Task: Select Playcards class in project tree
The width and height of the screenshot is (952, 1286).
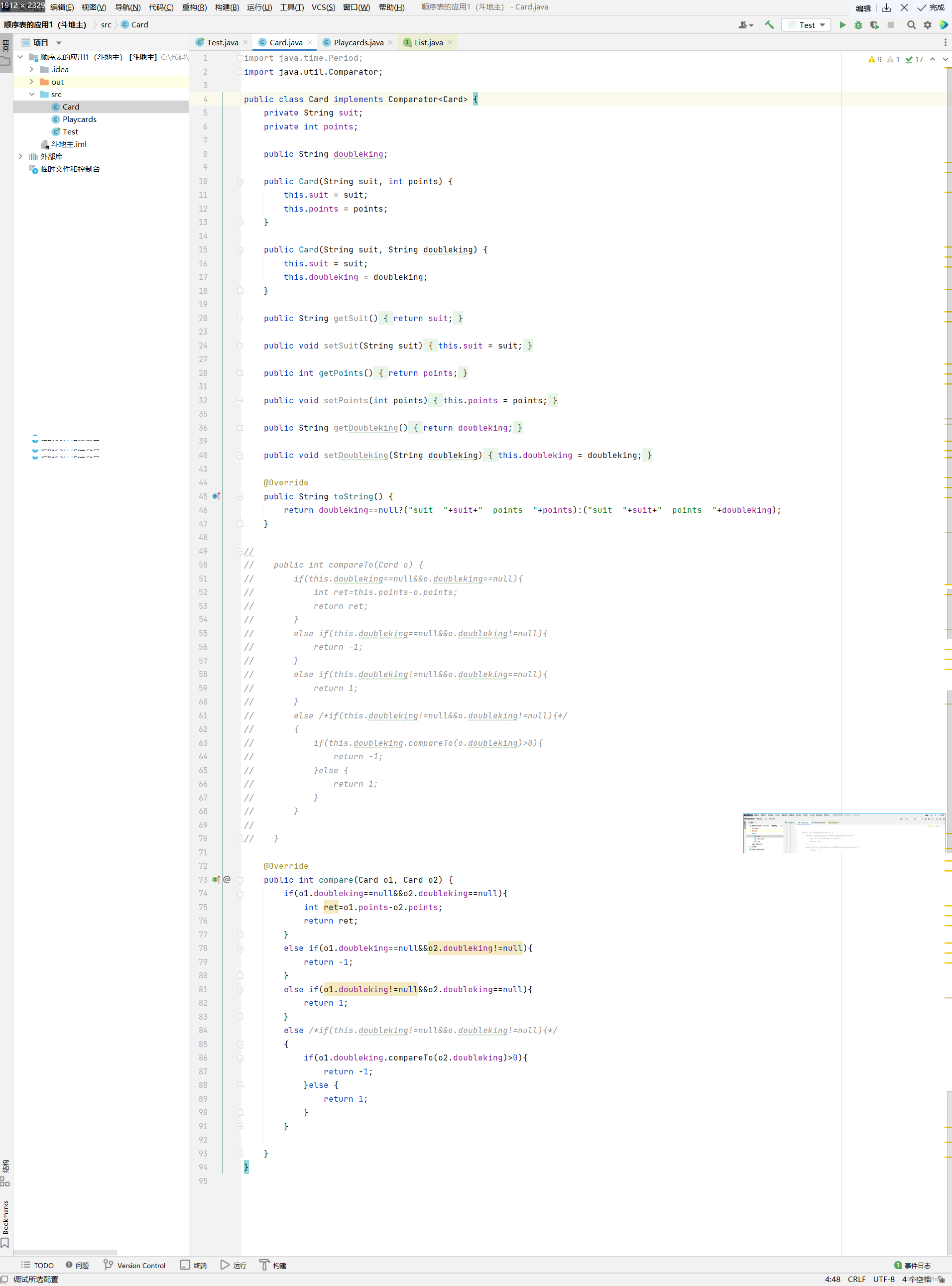Action: [x=80, y=119]
